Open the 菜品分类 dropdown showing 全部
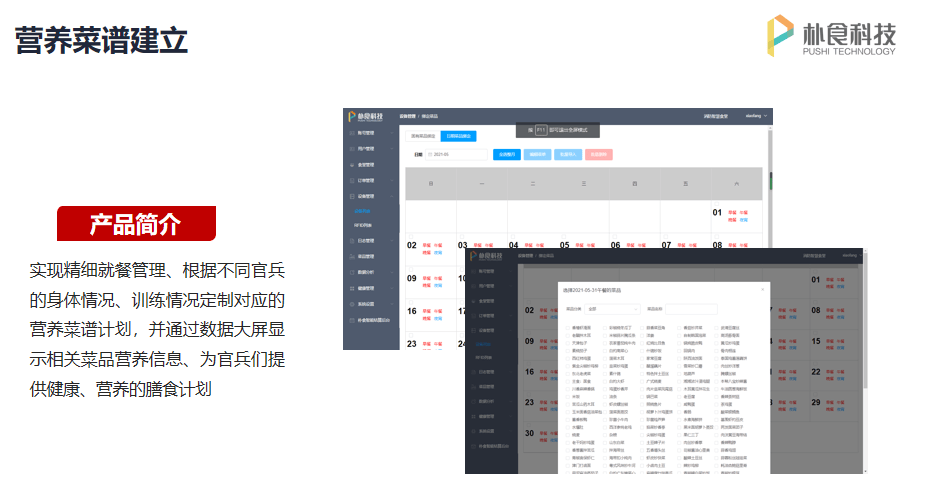Viewport: 927px width, 491px height. pyautogui.click(x=613, y=308)
